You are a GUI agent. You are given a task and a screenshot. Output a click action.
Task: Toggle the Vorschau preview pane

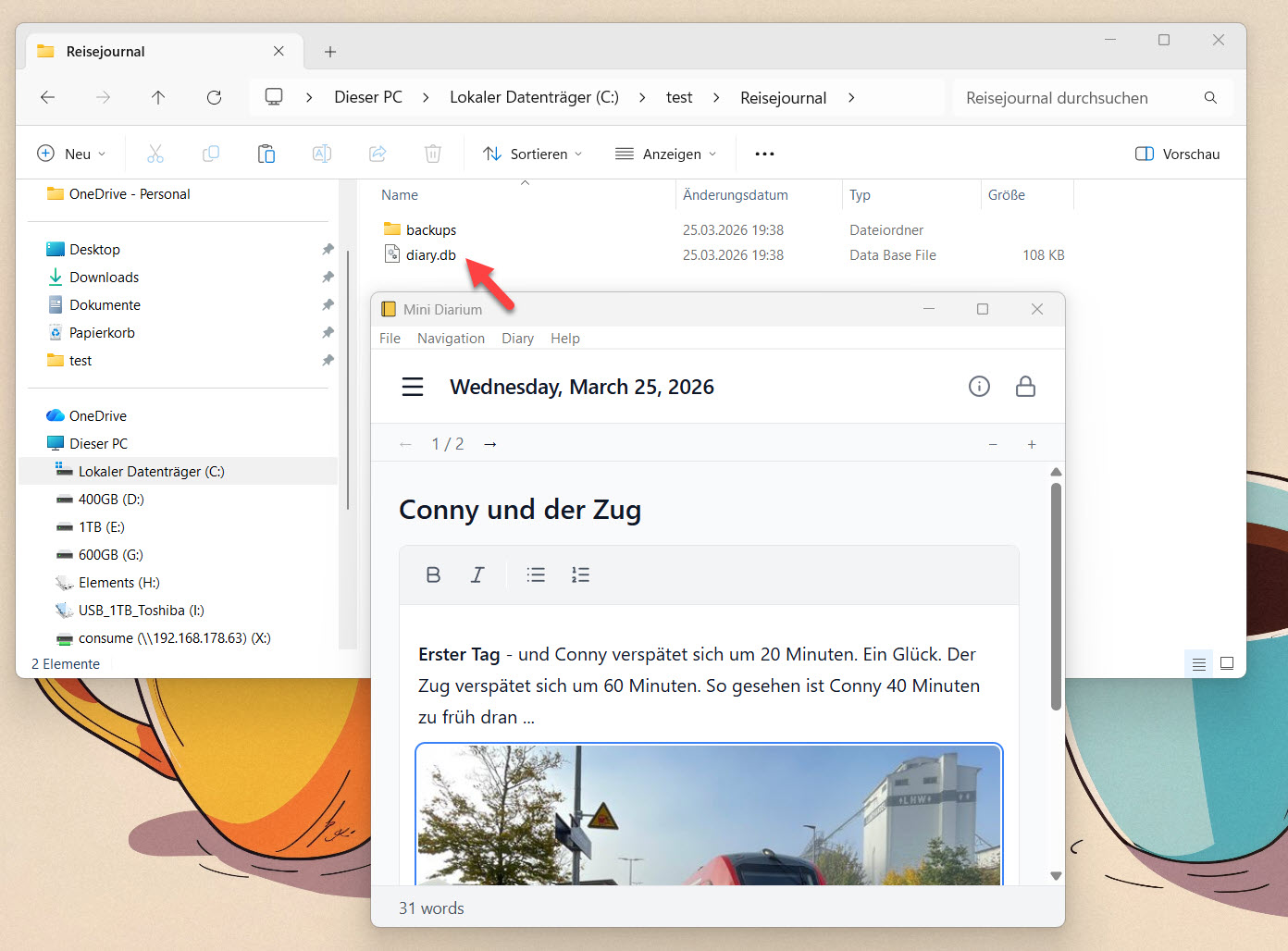coord(1177,154)
